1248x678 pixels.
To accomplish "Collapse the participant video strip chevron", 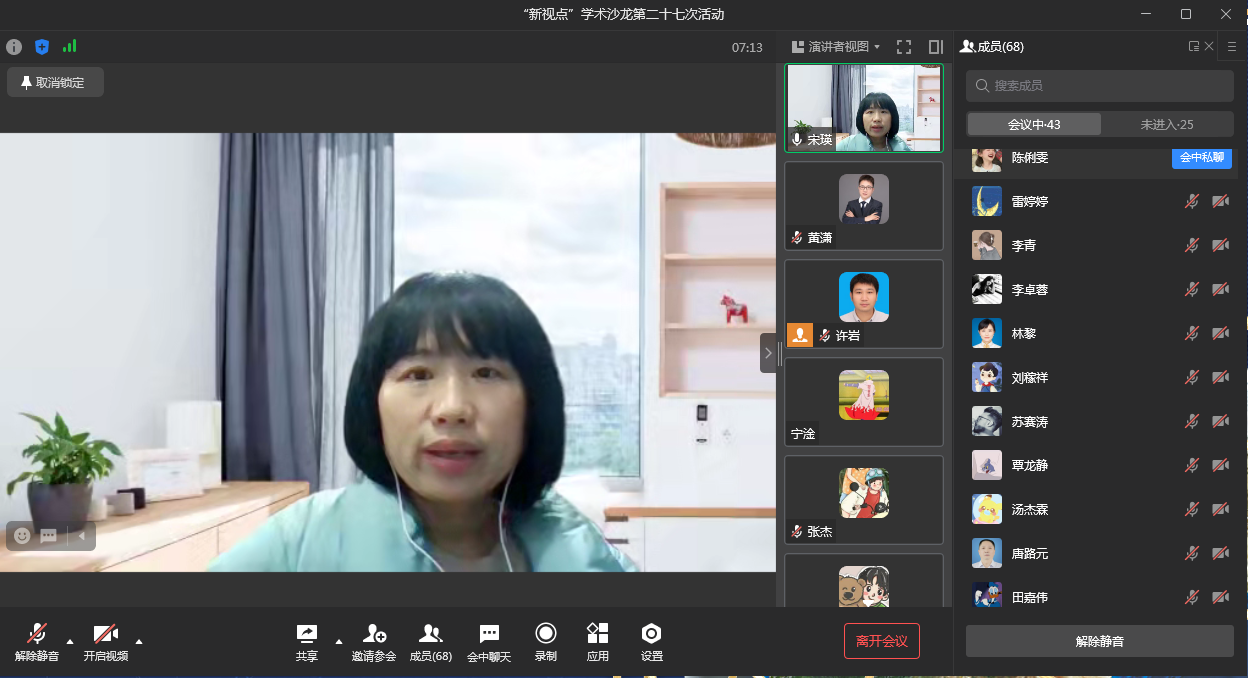I will click(768, 353).
